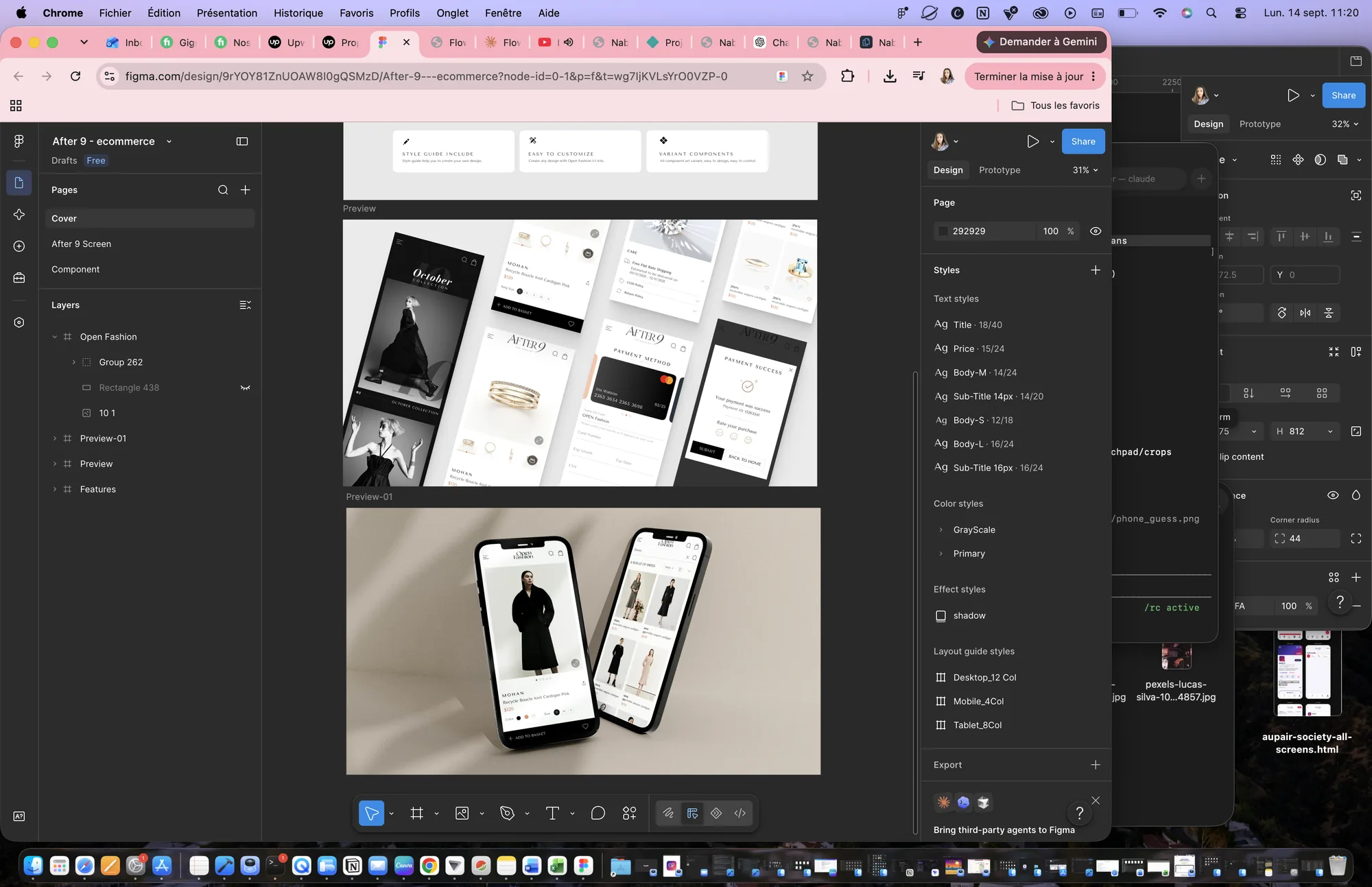Collapse the Open Fashion frame layer

55,337
